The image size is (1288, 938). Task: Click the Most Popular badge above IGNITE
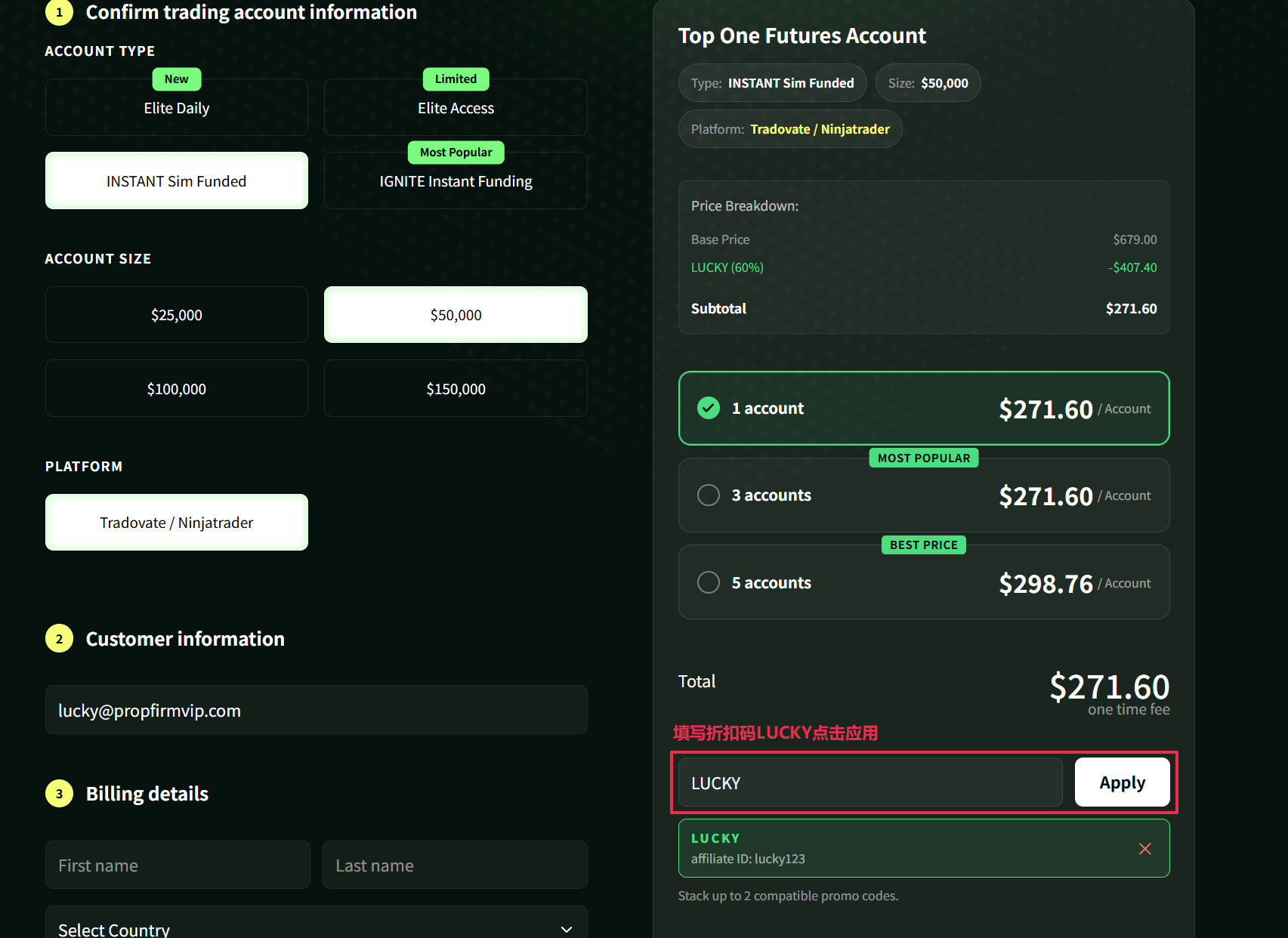click(456, 153)
